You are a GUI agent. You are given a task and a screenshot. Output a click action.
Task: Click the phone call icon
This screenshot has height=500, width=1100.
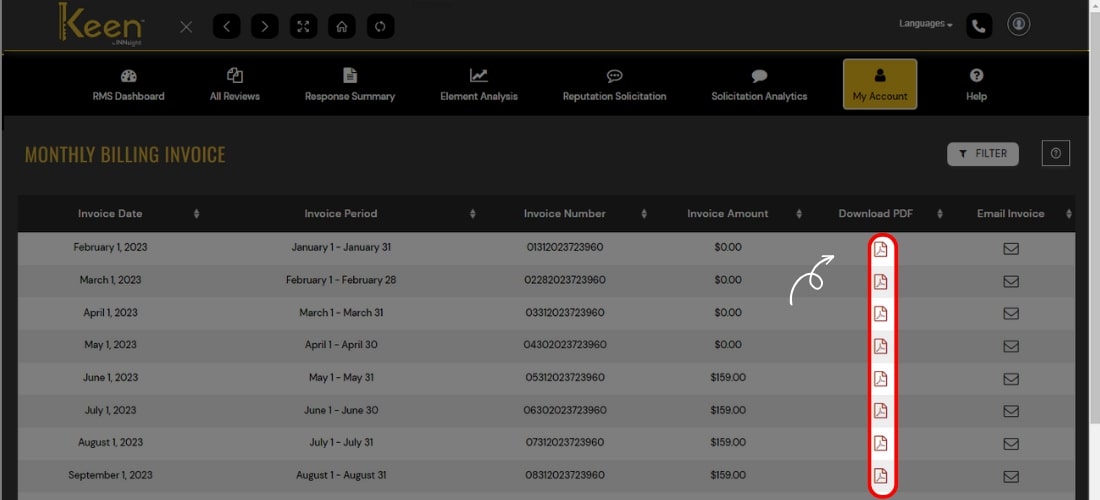coord(979,26)
